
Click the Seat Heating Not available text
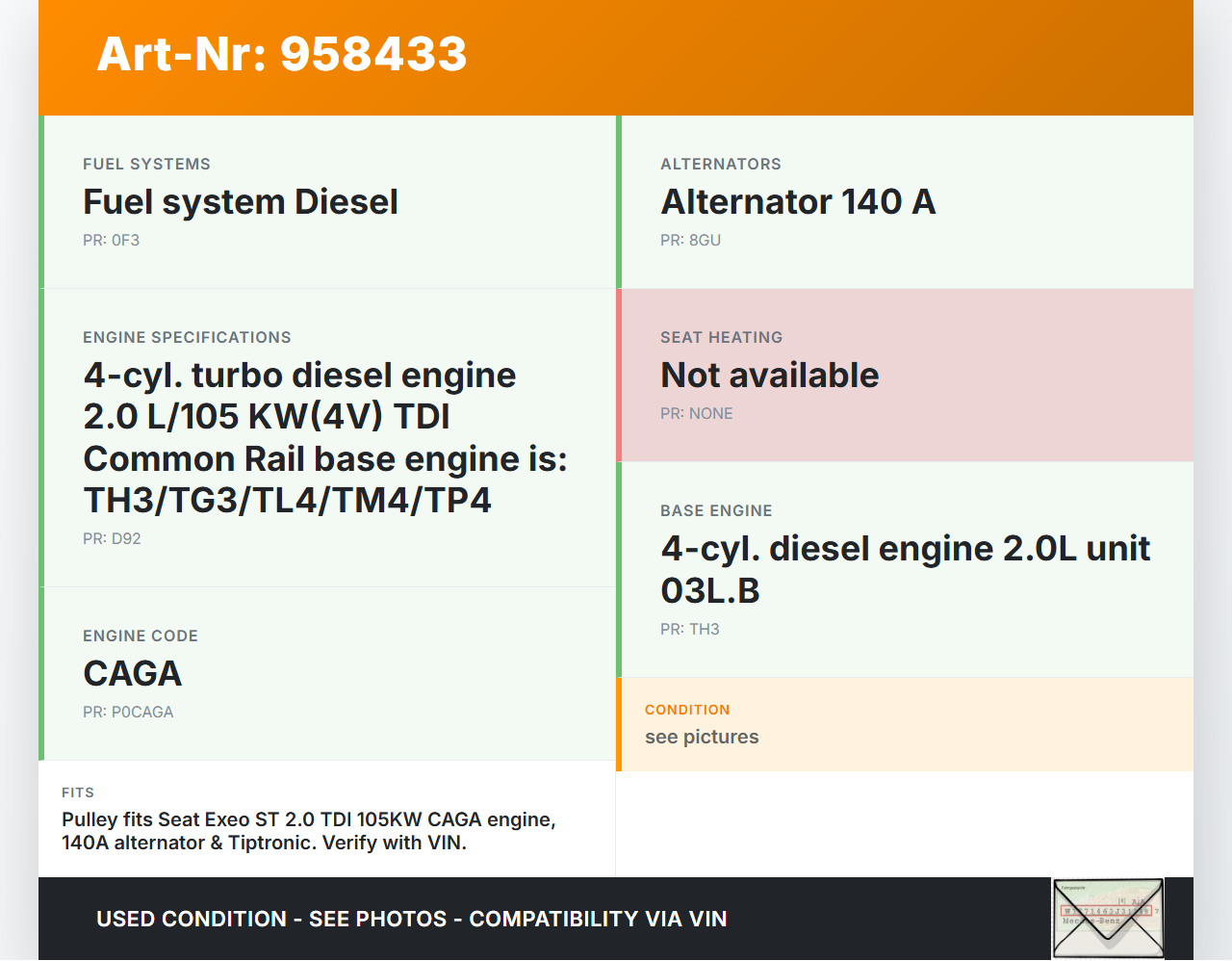769,376
